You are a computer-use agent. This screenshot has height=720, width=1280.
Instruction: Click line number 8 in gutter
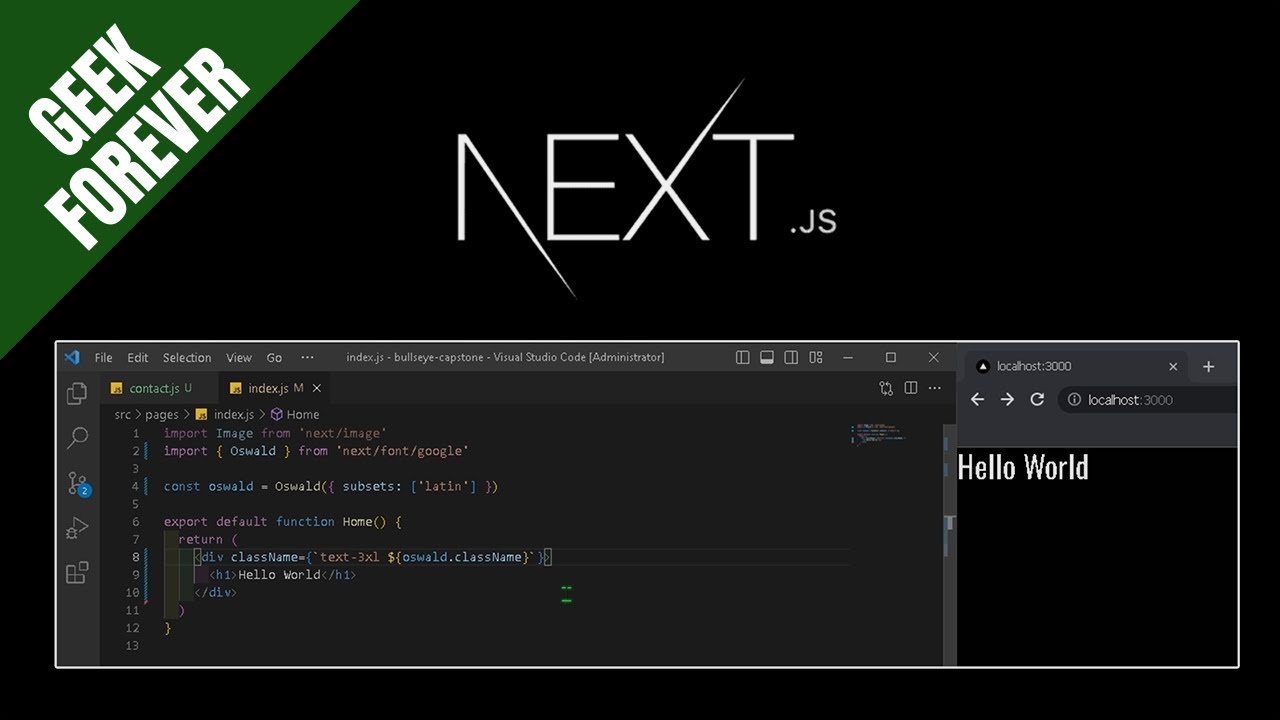click(136, 557)
